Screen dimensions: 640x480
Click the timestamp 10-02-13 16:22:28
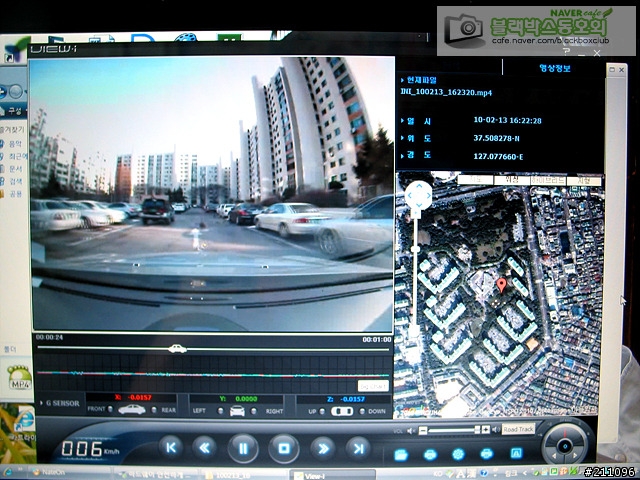pos(507,120)
